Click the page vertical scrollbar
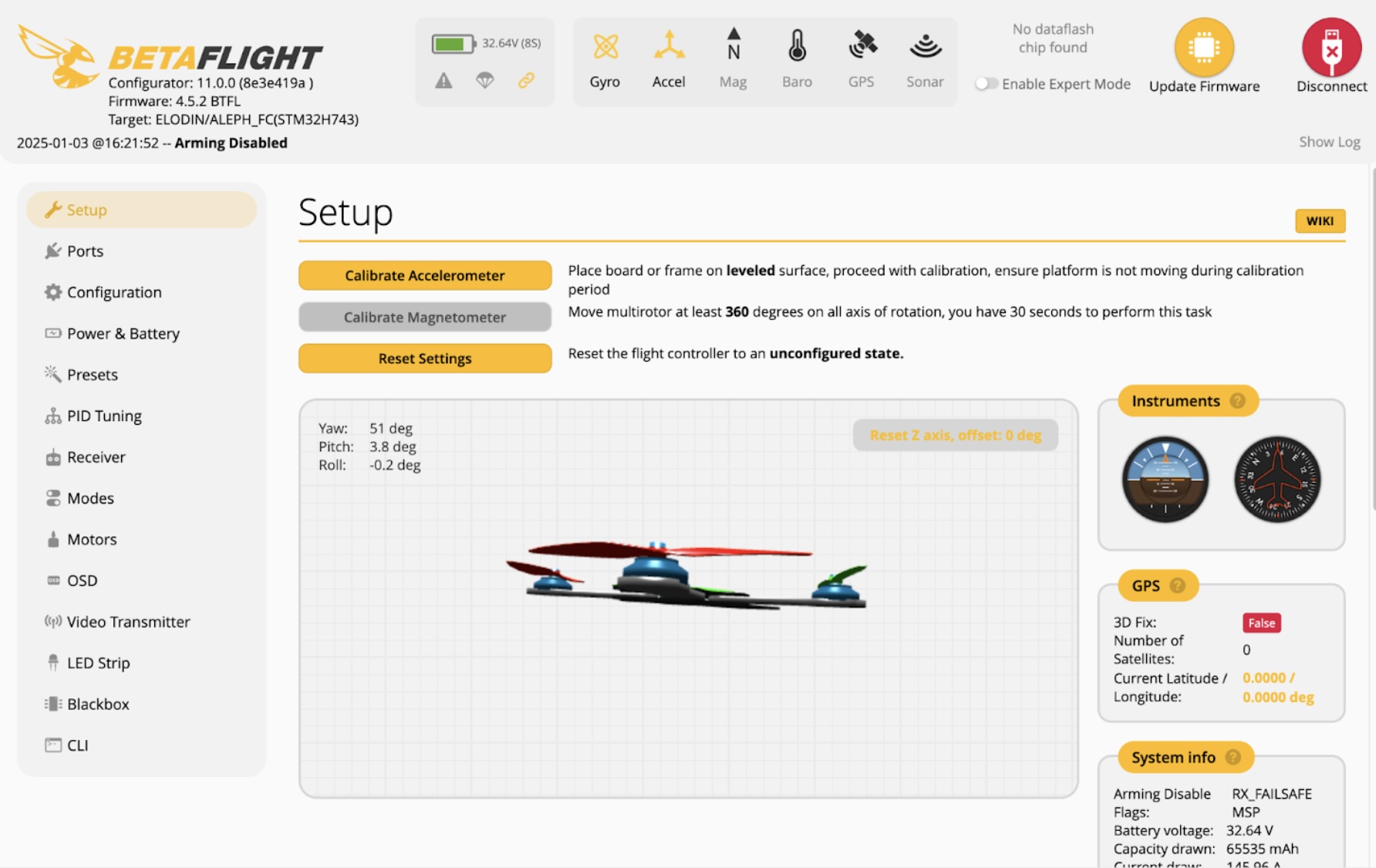1376x868 pixels. tap(1373, 339)
